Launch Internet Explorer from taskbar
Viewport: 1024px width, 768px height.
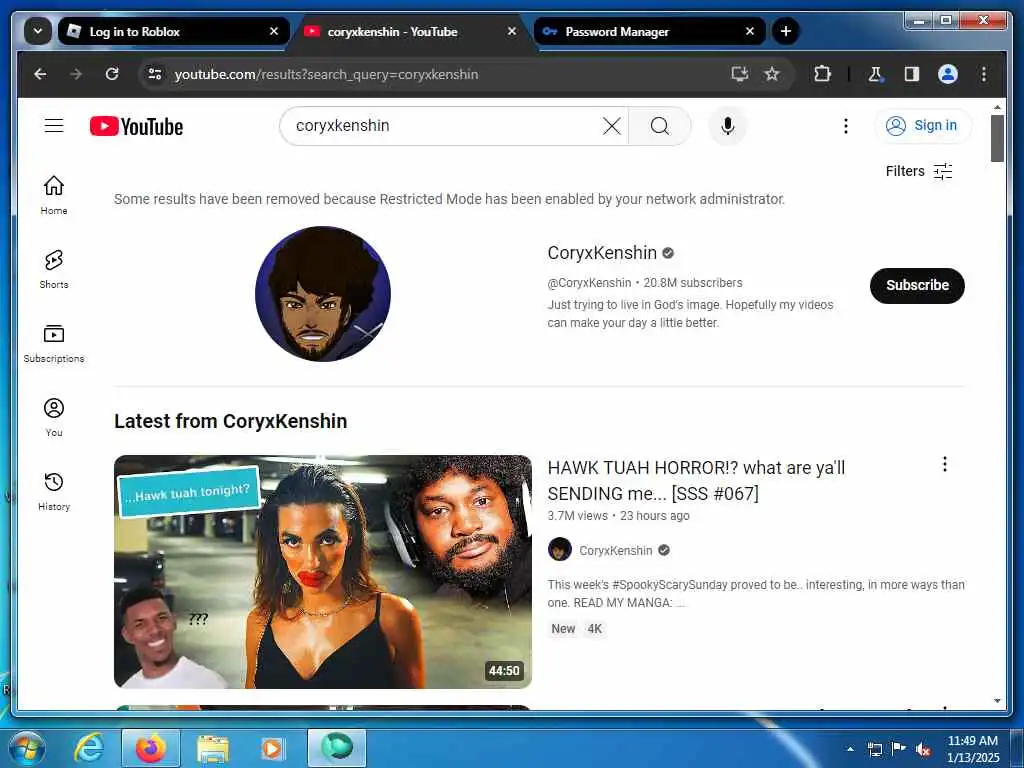pos(89,748)
